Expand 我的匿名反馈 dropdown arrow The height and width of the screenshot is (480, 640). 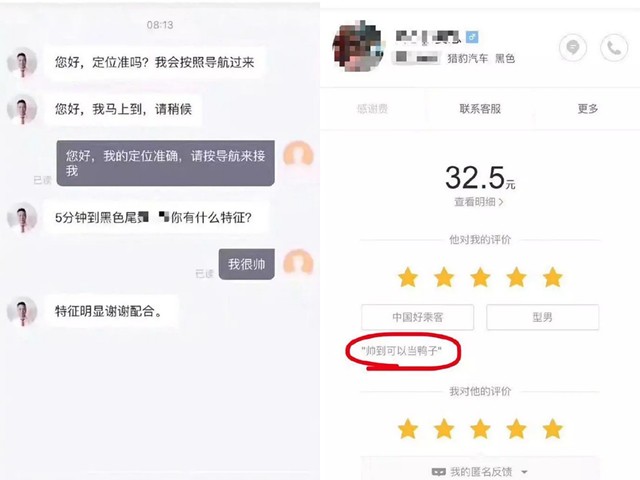(524, 472)
